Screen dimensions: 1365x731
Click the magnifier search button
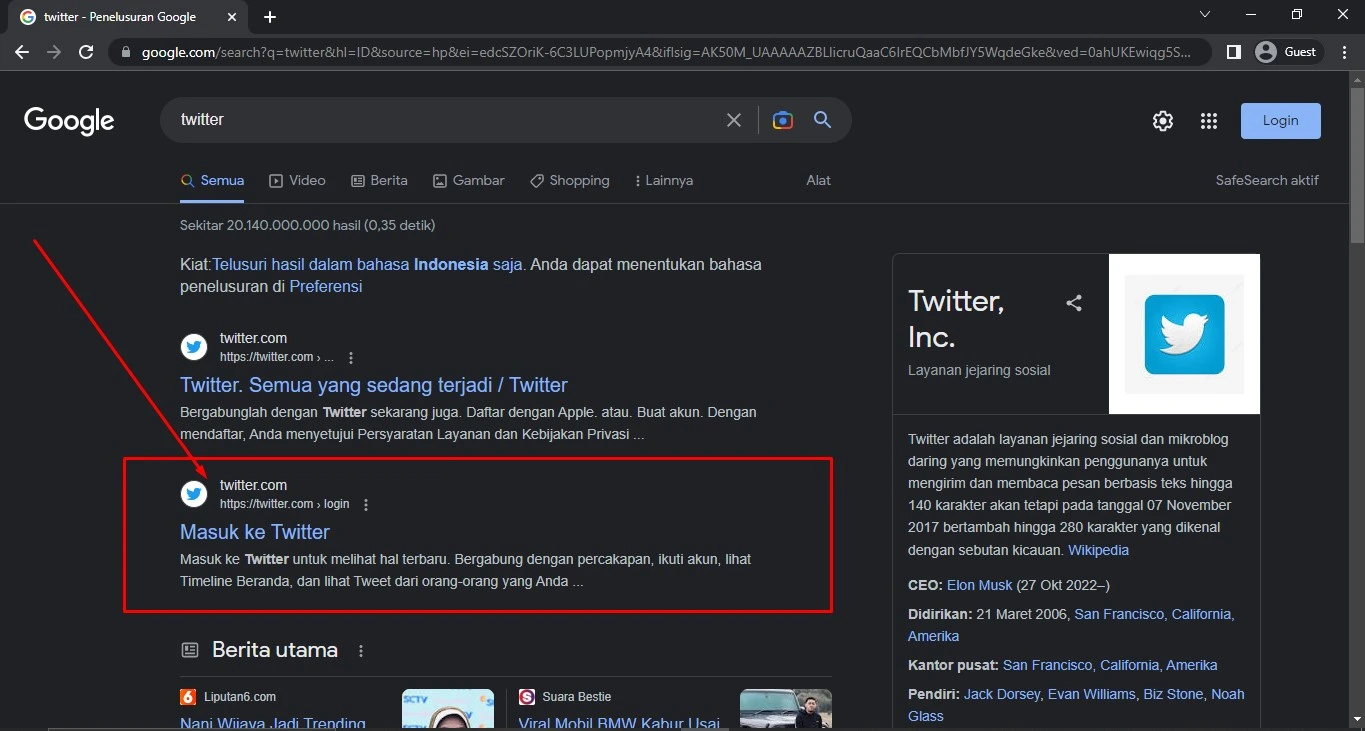pyautogui.click(x=823, y=120)
